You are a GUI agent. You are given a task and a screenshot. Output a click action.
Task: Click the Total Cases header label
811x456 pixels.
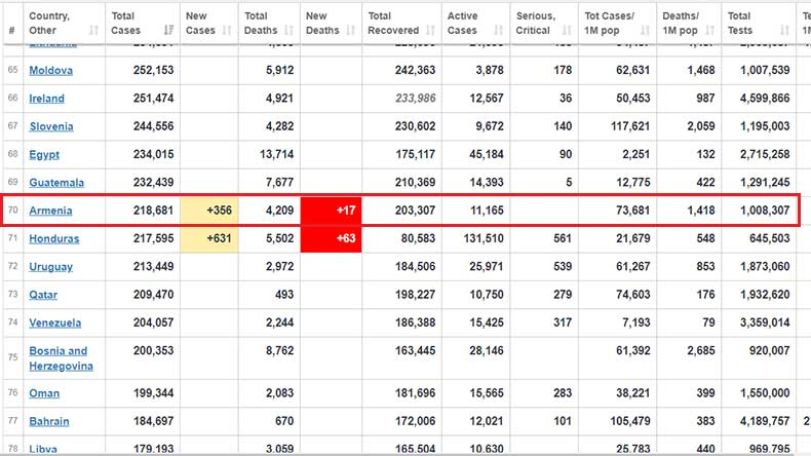pos(126,23)
